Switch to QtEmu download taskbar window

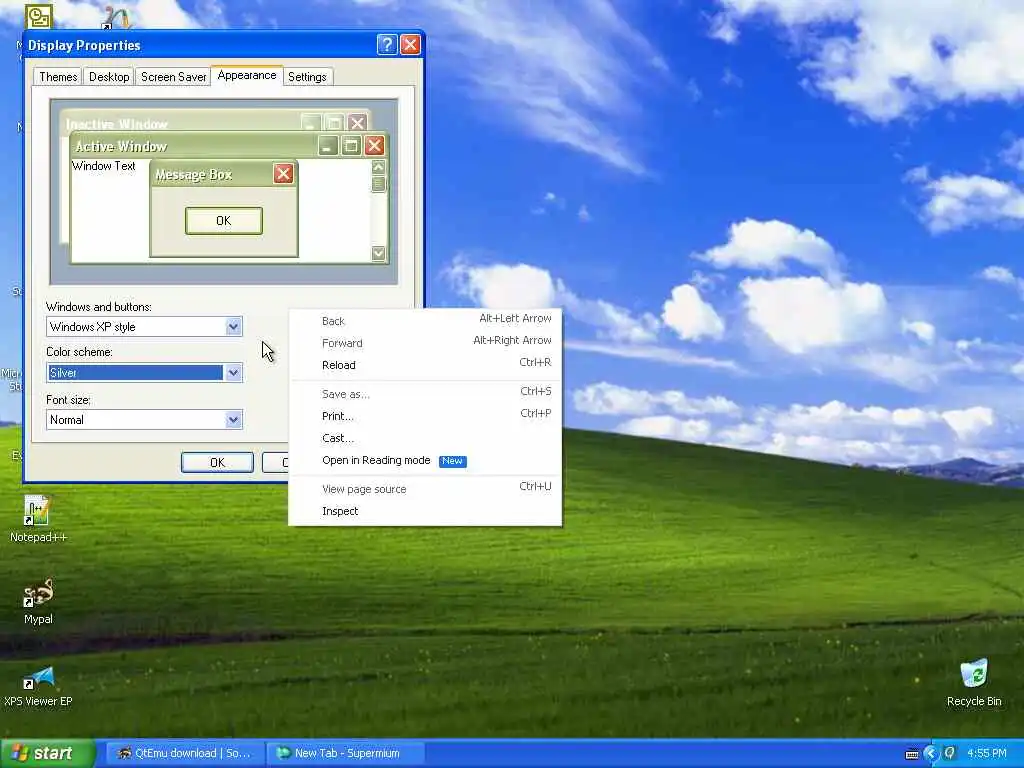(x=184, y=753)
